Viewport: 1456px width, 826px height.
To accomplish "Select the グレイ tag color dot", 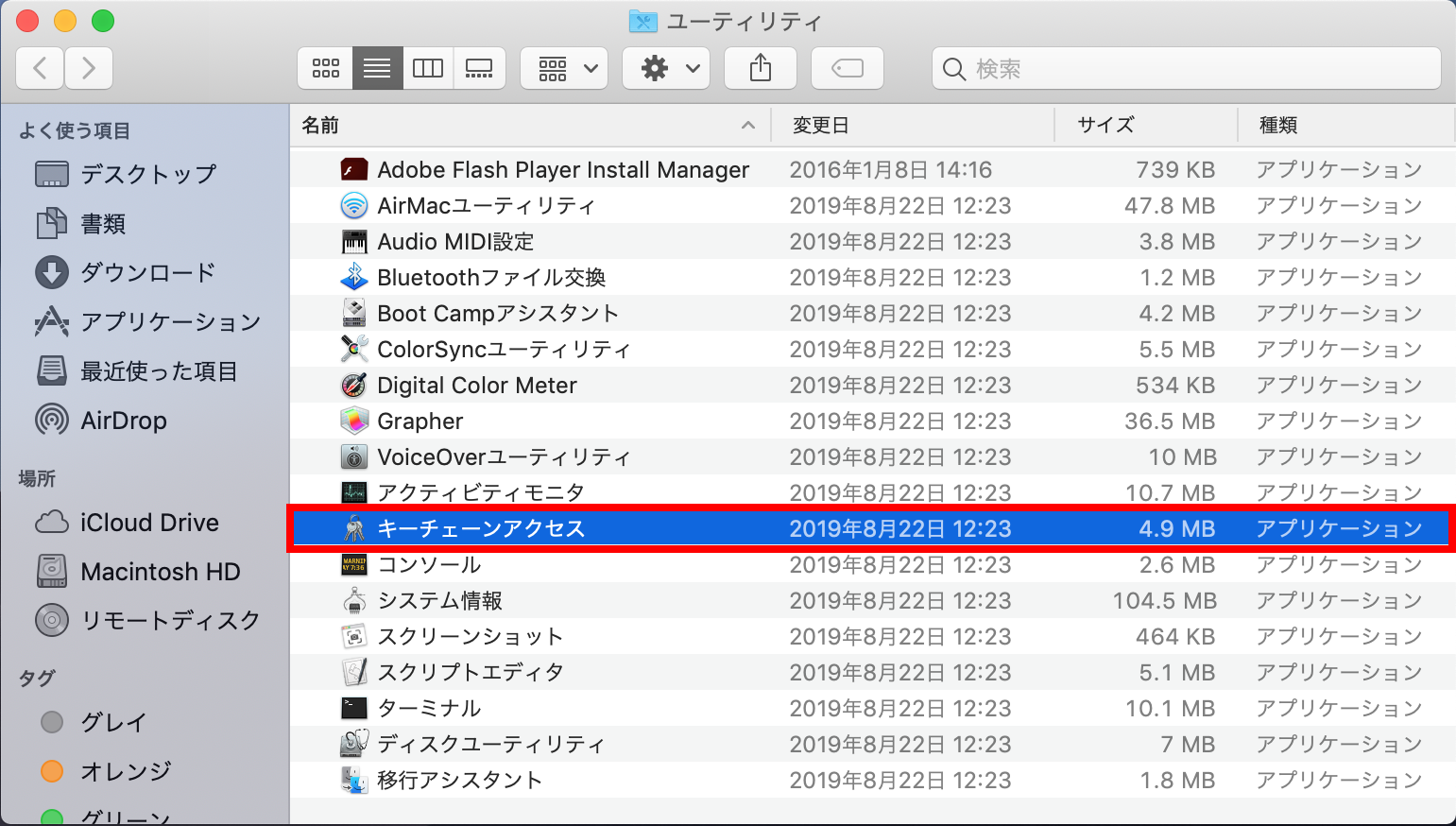I will tap(52, 722).
